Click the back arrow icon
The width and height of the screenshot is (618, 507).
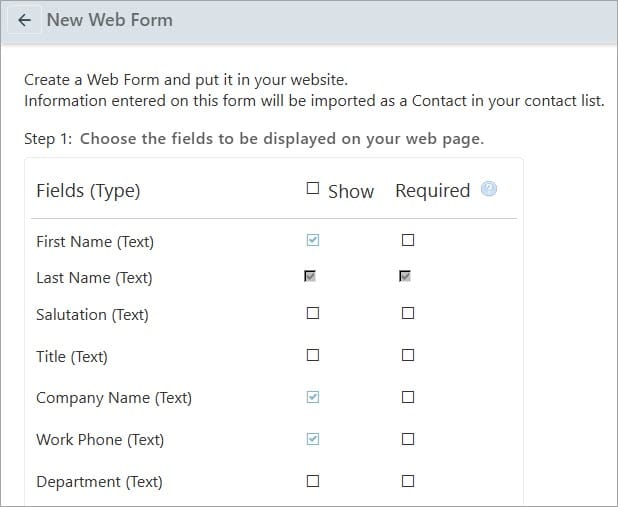pos(24,20)
